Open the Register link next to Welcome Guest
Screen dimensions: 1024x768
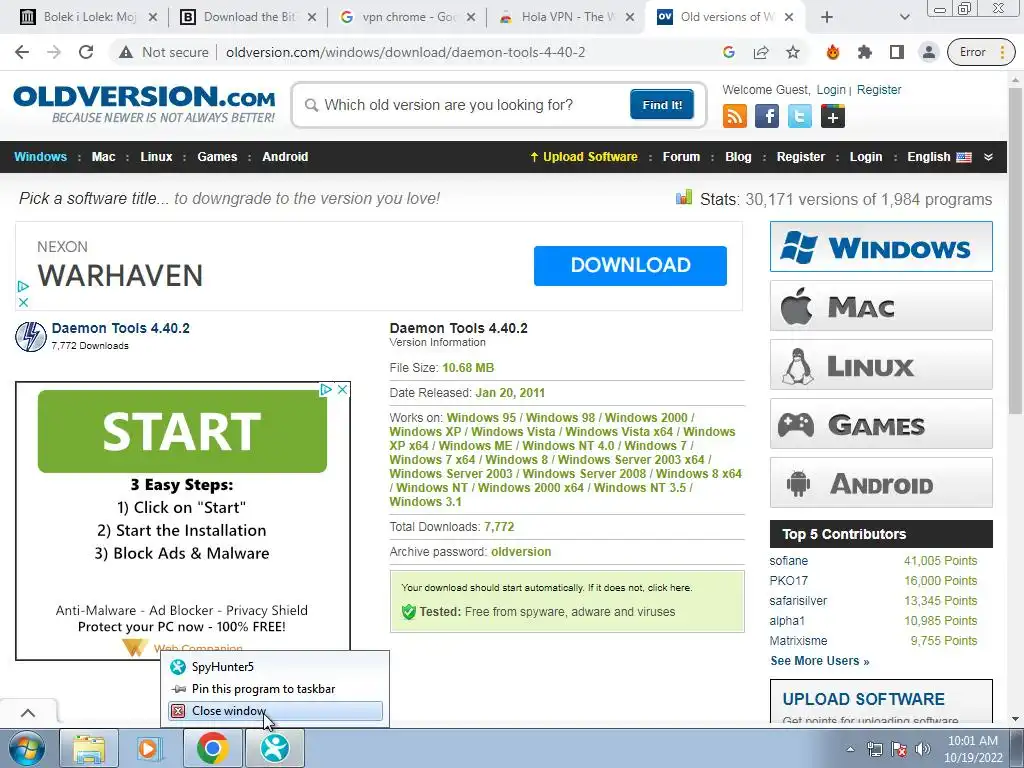point(878,89)
